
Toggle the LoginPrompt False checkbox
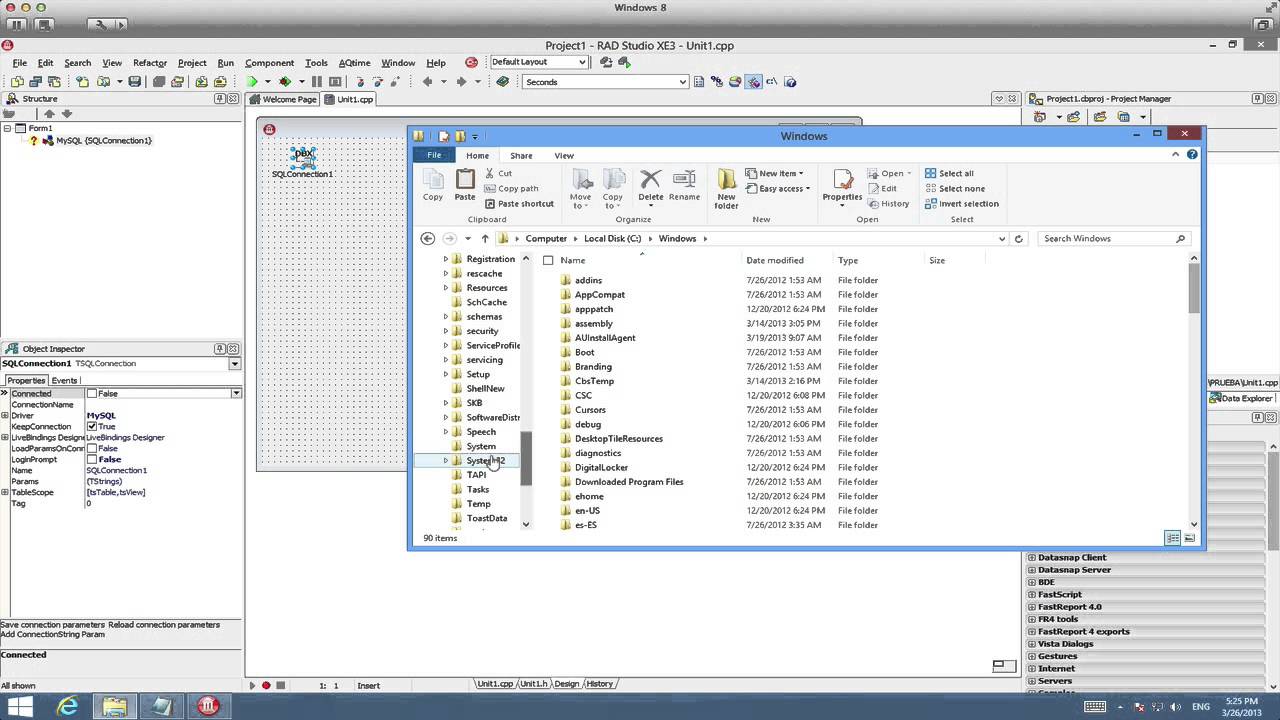(92, 459)
